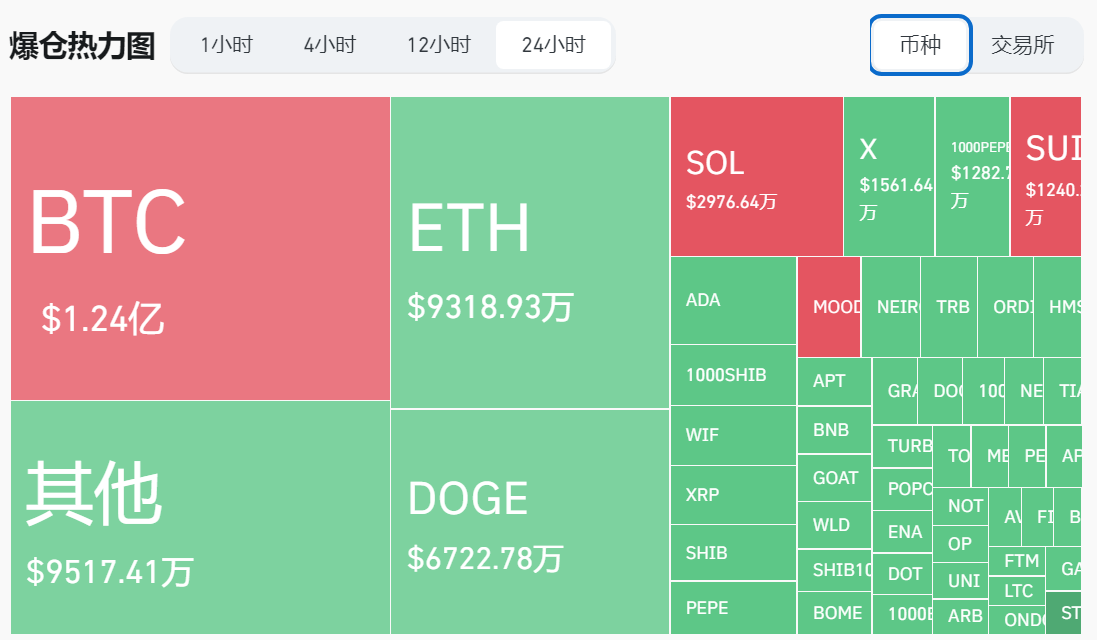Select the 1000SHIB block

tap(733, 375)
